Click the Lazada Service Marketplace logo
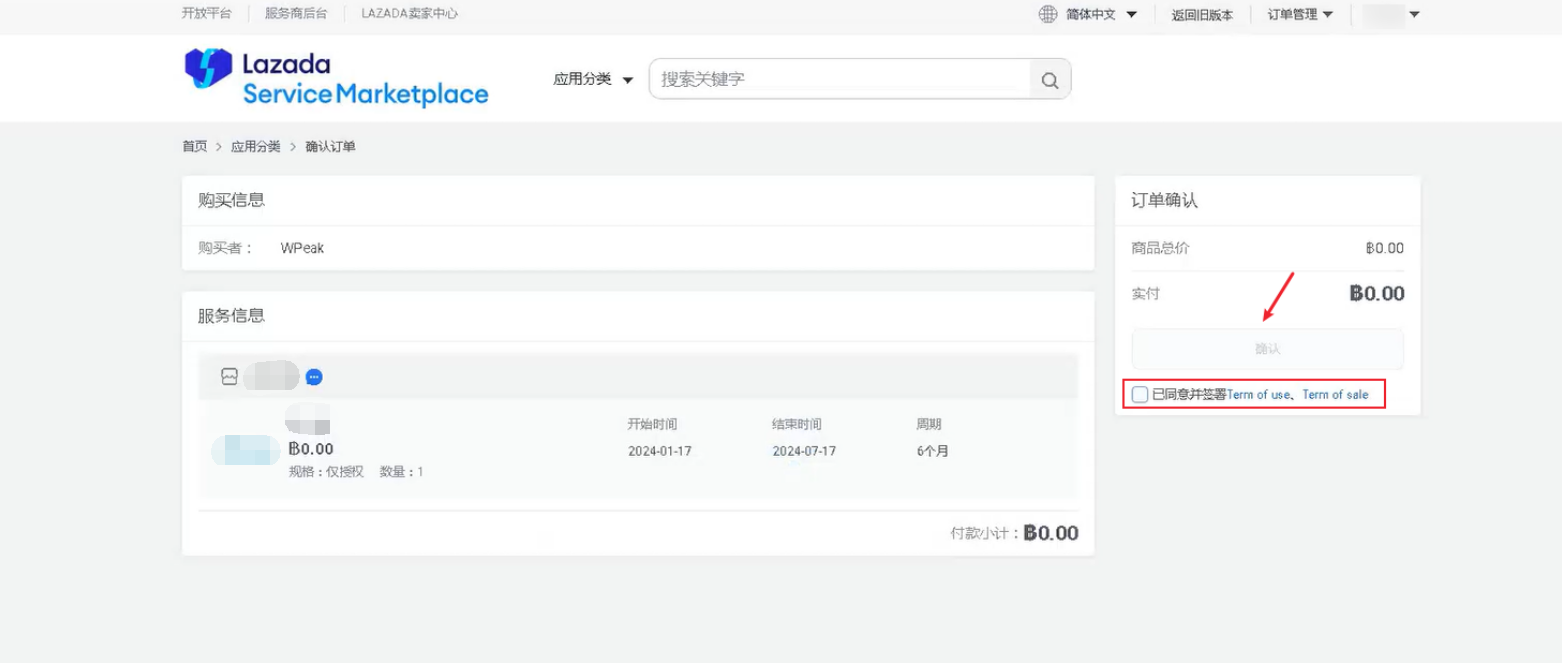Screen dimensions: 1562x663 (336, 78)
